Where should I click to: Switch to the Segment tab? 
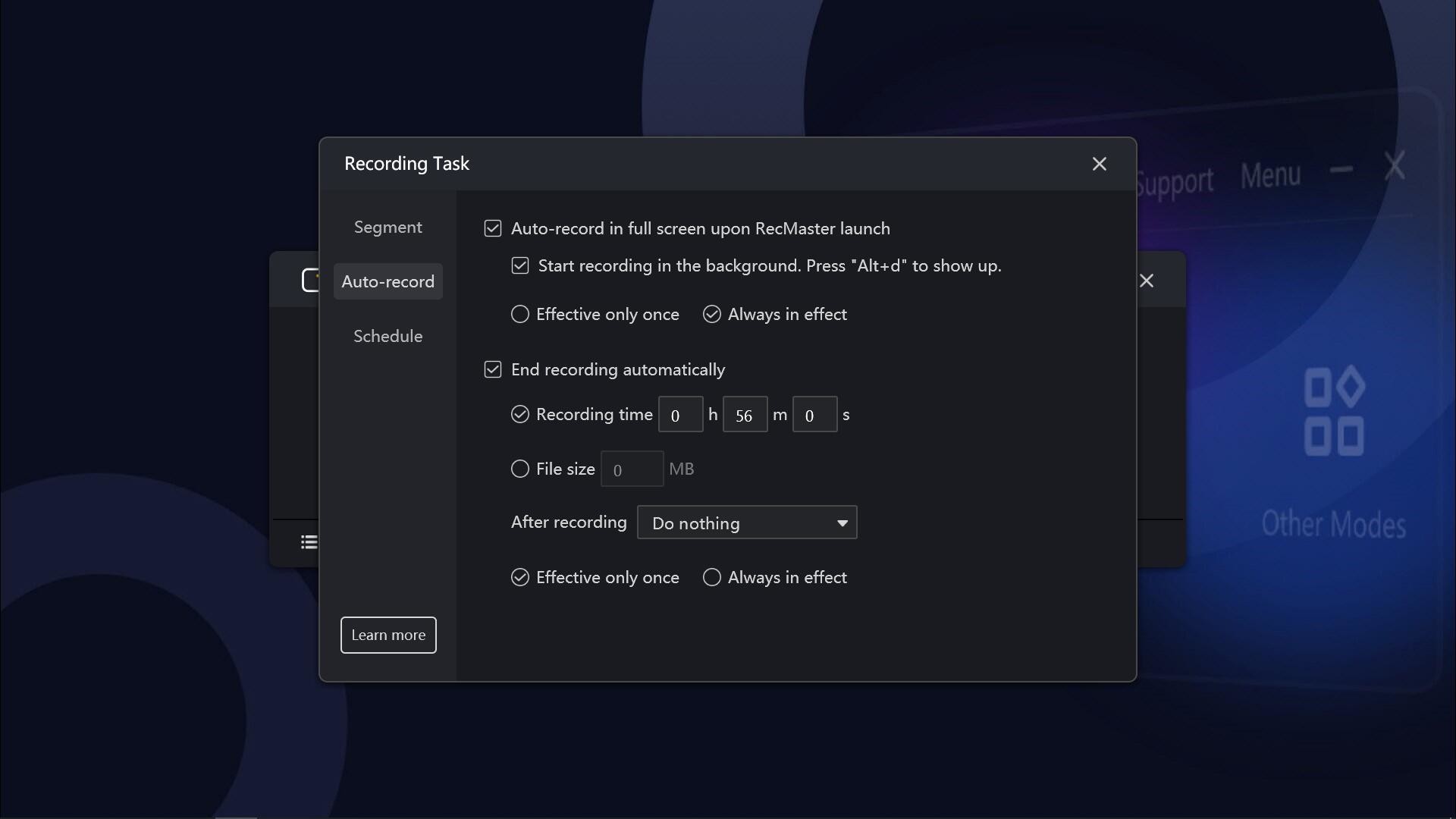pyautogui.click(x=388, y=227)
